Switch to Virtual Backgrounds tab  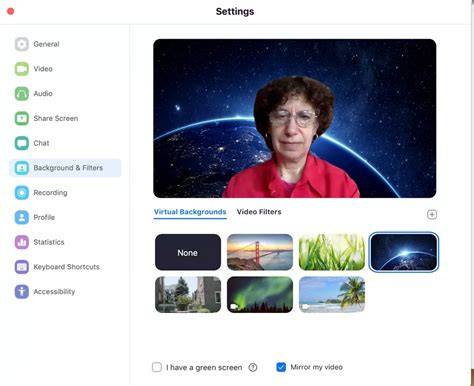pyautogui.click(x=190, y=212)
